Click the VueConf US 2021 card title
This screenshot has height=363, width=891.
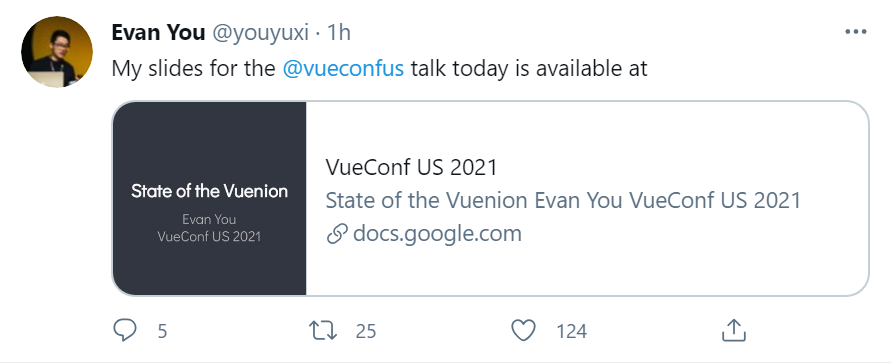coord(411,168)
